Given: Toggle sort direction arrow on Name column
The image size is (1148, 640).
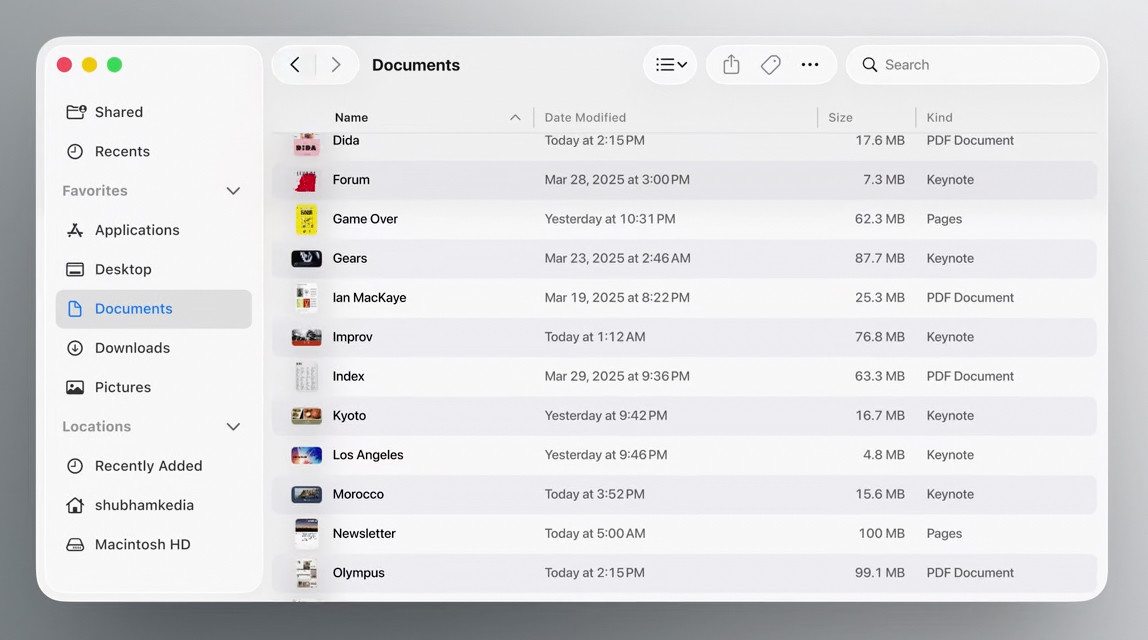Looking at the screenshot, I should 515,117.
